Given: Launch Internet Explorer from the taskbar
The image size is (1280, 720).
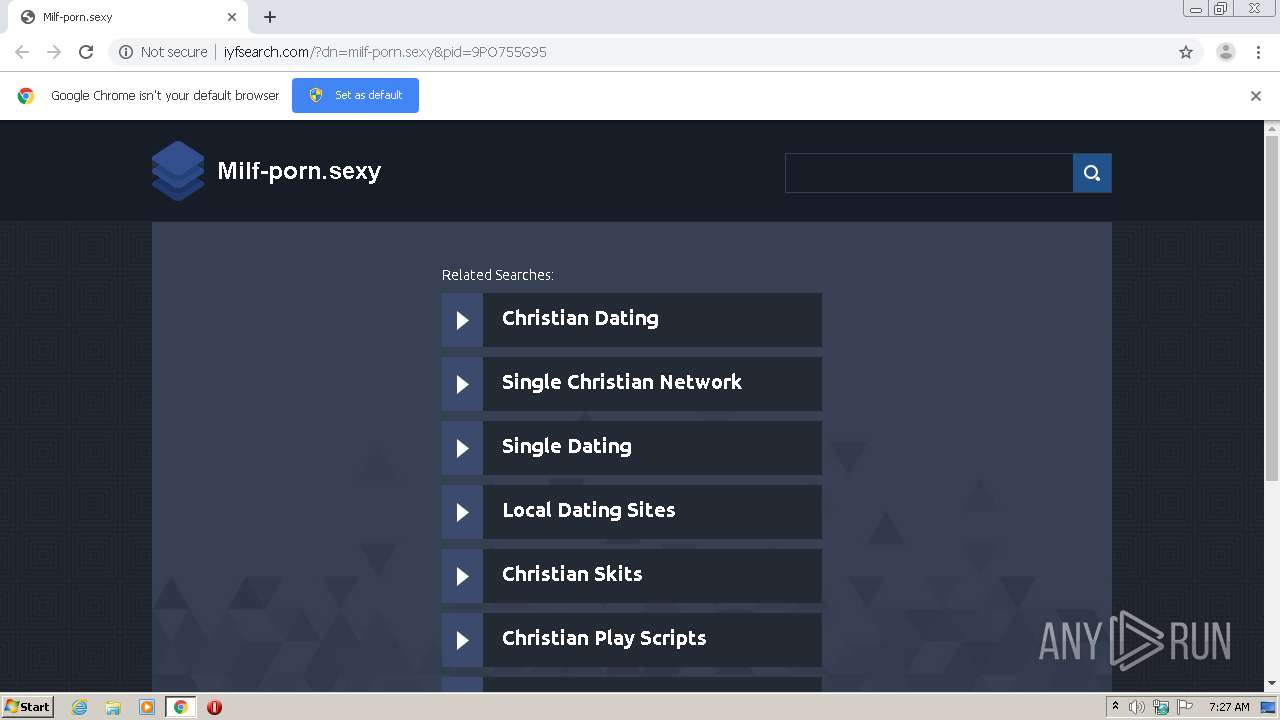Looking at the screenshot, I should [x=79, y=707].
